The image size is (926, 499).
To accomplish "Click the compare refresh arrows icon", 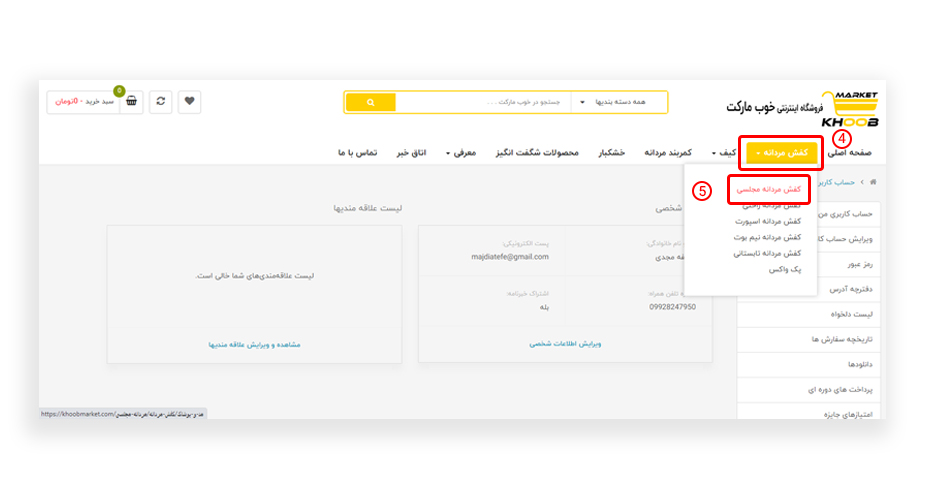I will click(x=161, y=101).
